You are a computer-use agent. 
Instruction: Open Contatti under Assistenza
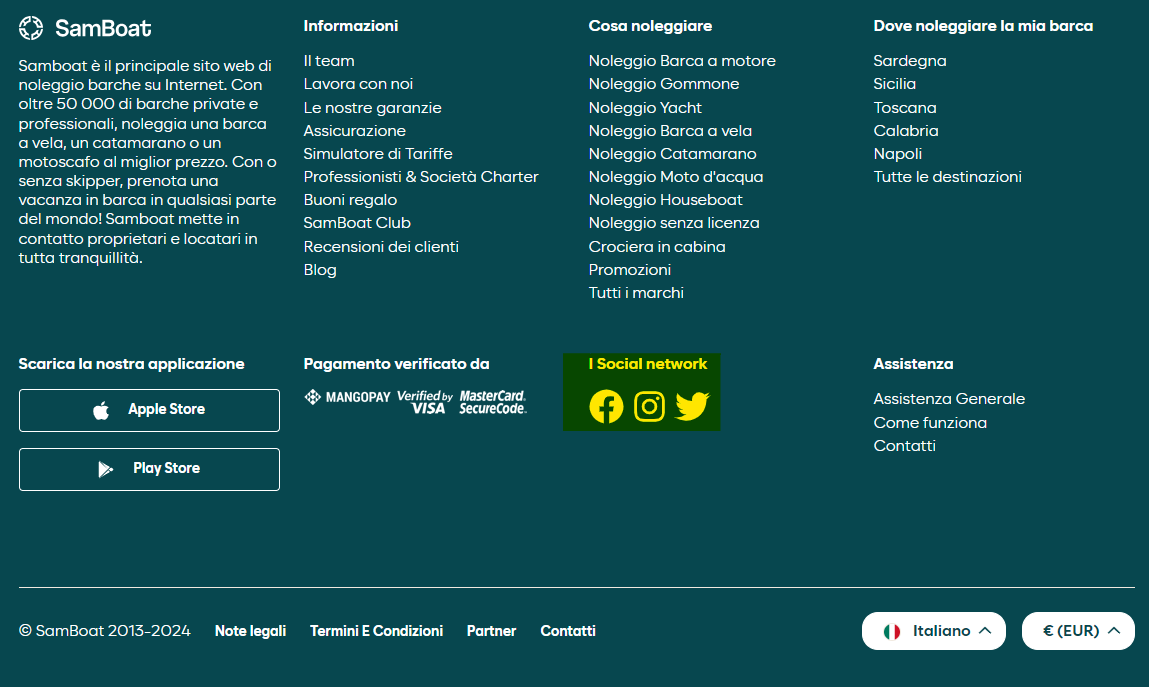tap(904, 446)
